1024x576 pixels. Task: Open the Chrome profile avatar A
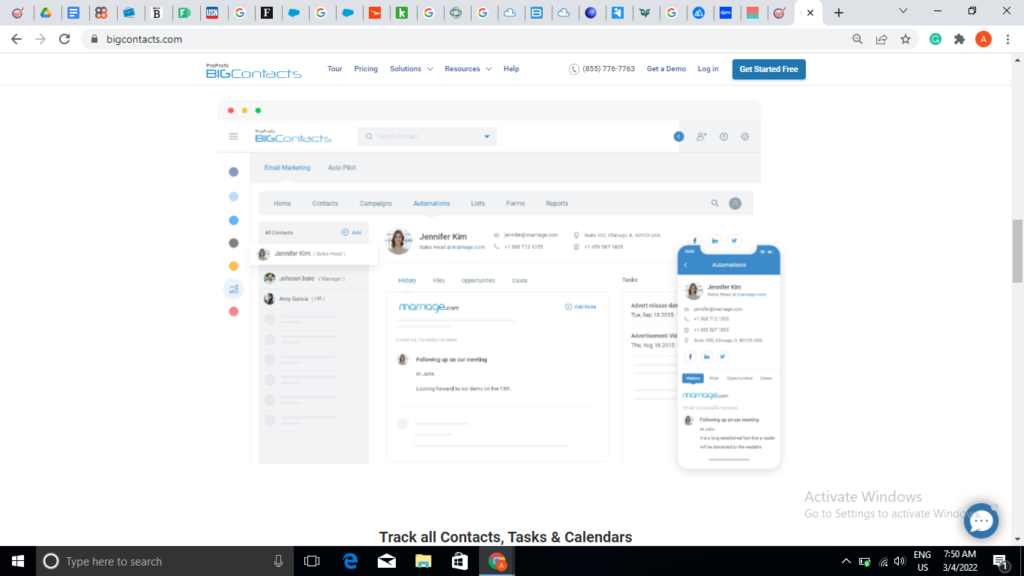[x=984, y=39]
